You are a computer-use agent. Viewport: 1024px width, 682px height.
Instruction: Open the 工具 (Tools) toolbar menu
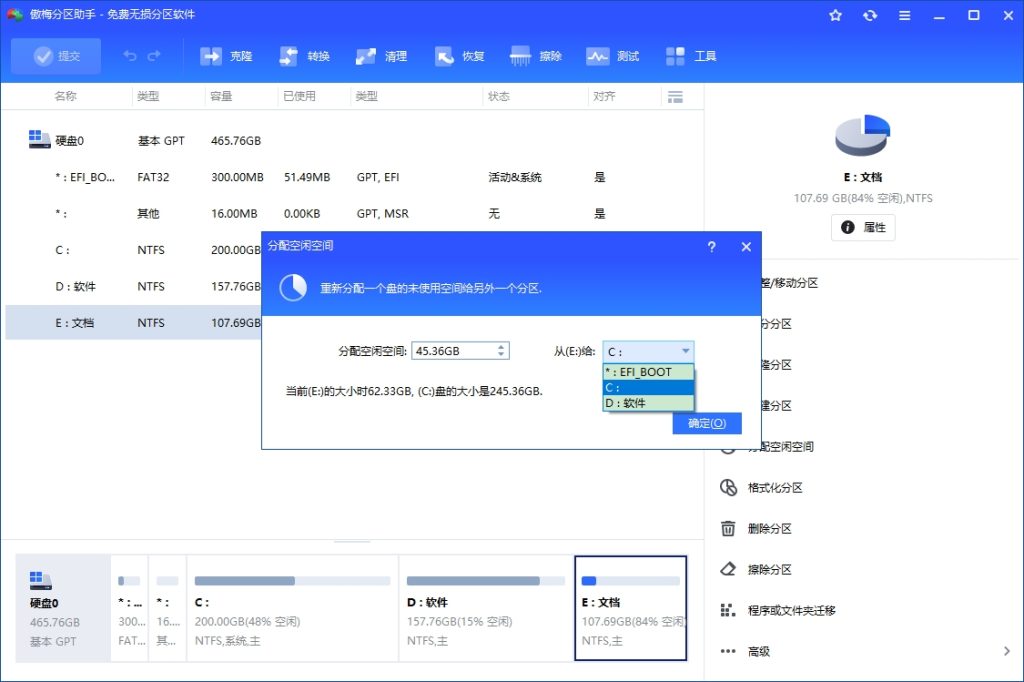tap(690, 56)
